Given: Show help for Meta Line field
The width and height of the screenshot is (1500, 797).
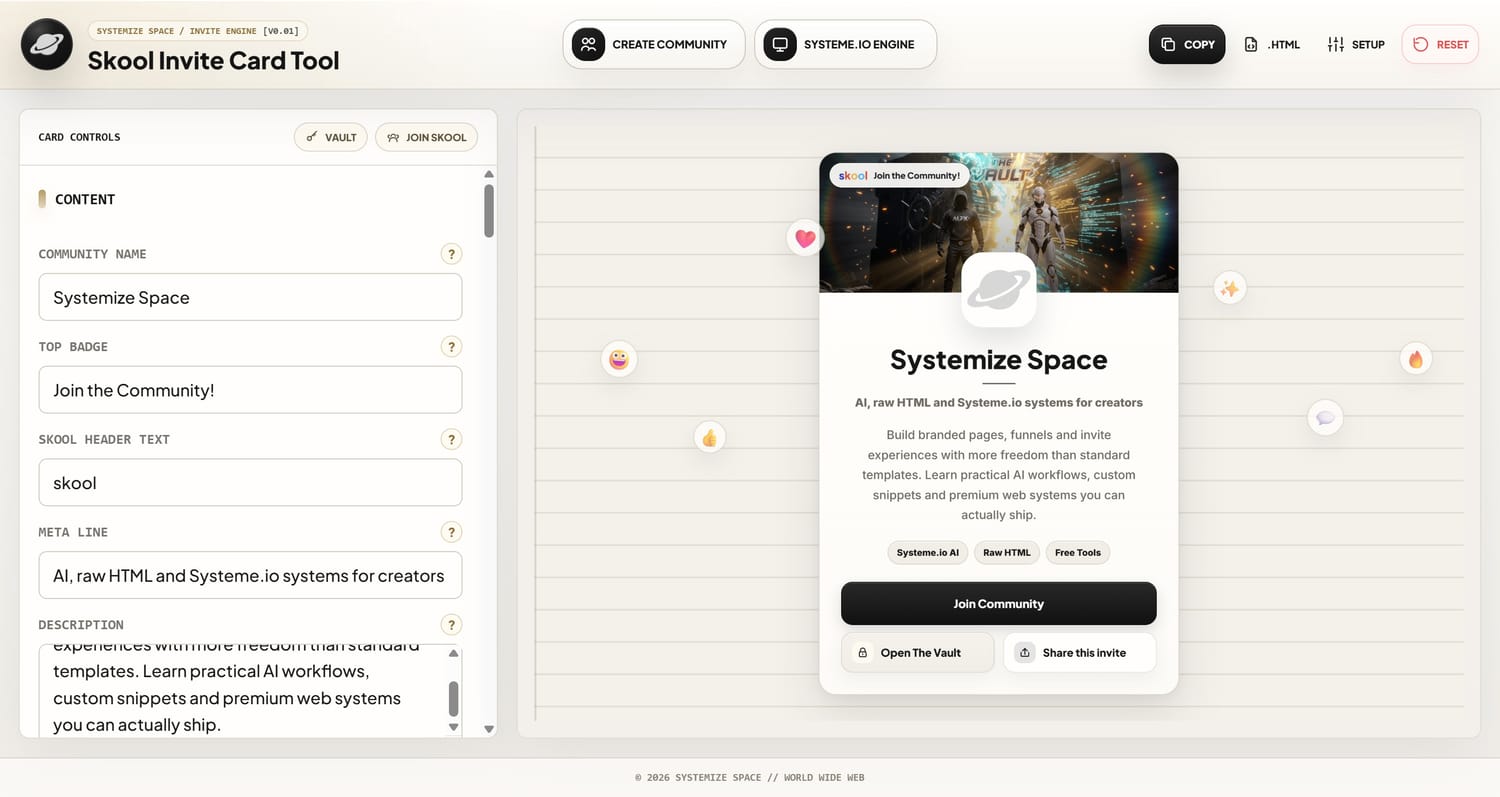Looking at the screenshot, I should 451,532.
